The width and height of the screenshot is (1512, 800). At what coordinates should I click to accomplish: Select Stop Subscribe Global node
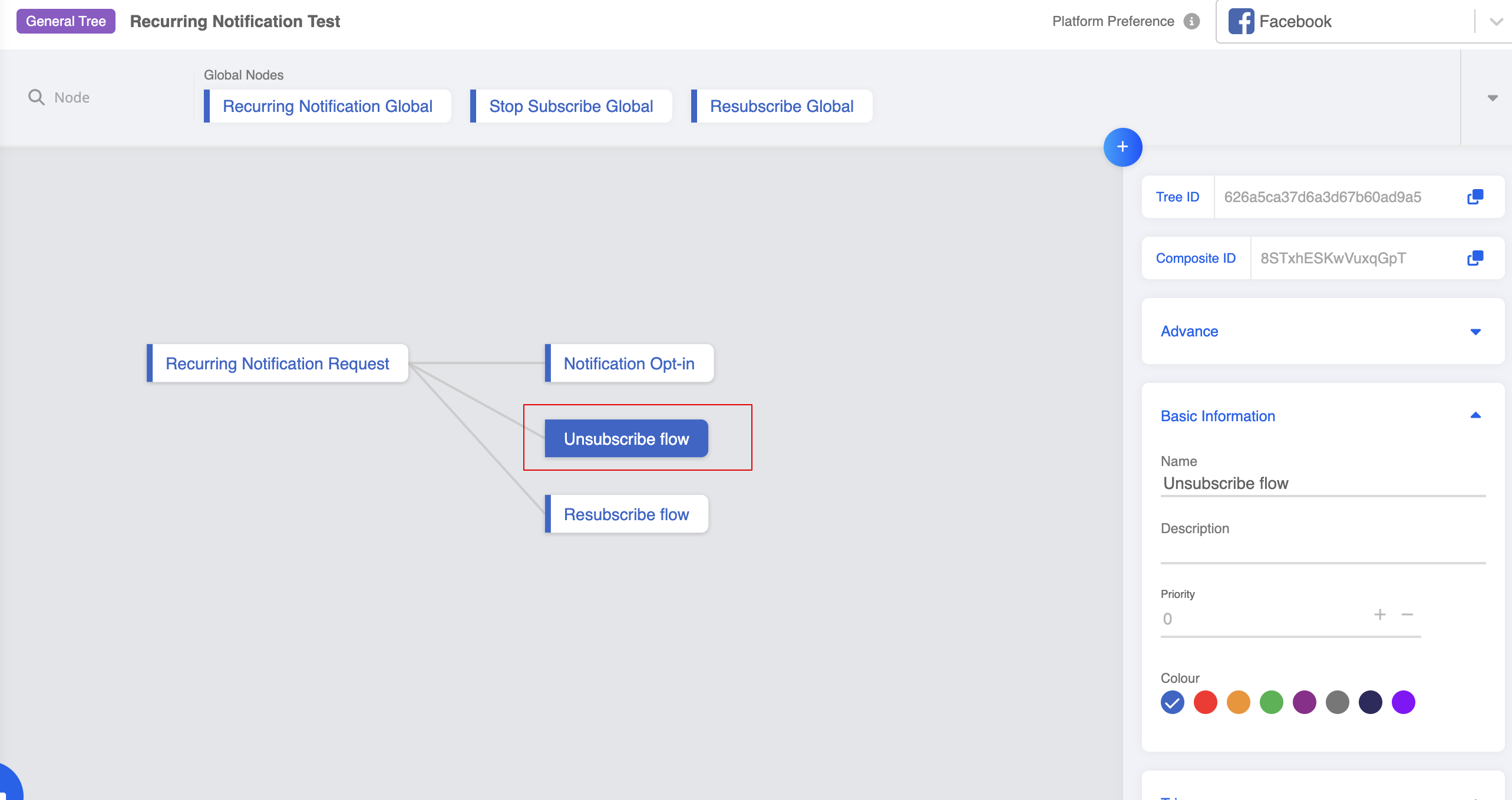point(570,106)
